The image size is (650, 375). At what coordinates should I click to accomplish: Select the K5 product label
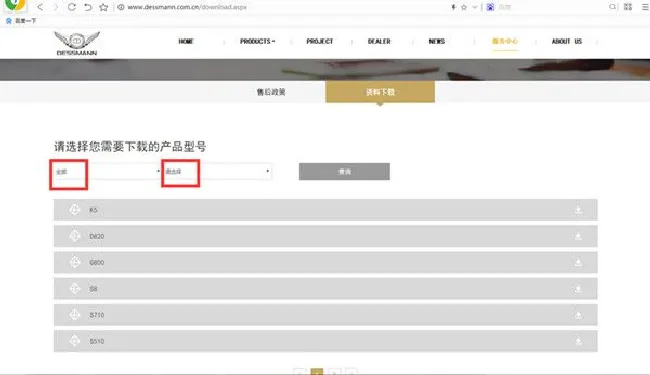tap(93, 210)
